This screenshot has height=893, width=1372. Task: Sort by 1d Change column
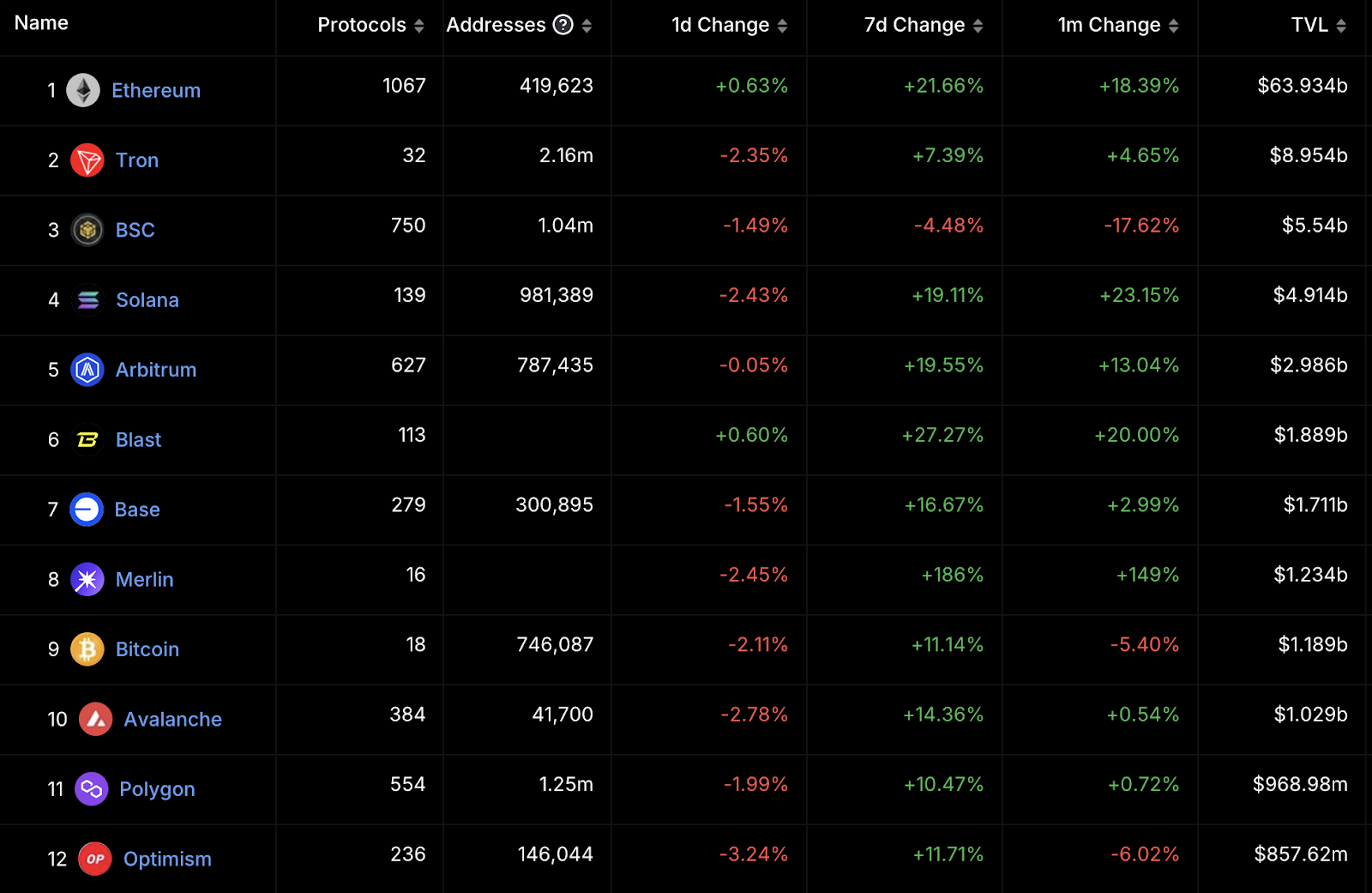[782, 27]
